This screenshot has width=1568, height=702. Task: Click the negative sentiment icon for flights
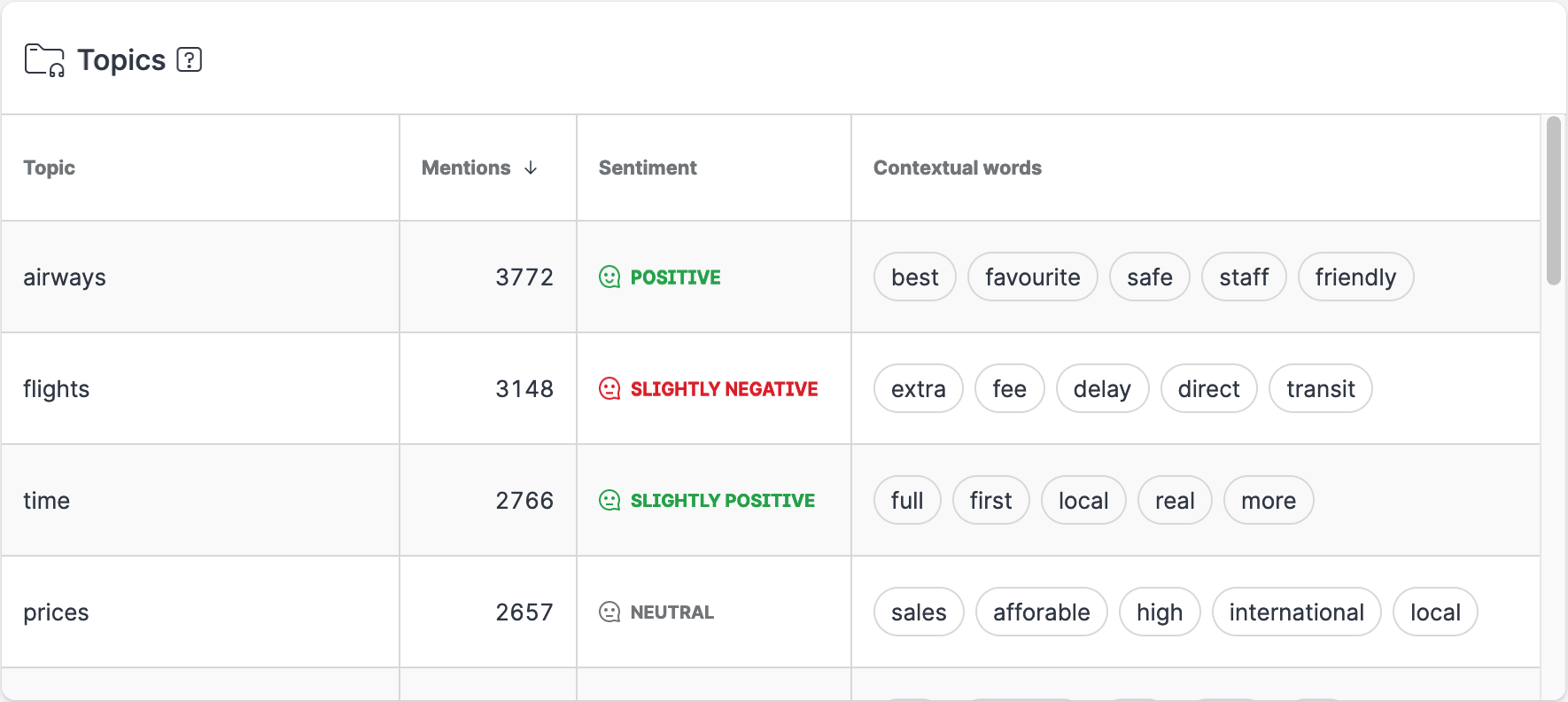click(x=609, y=388)
